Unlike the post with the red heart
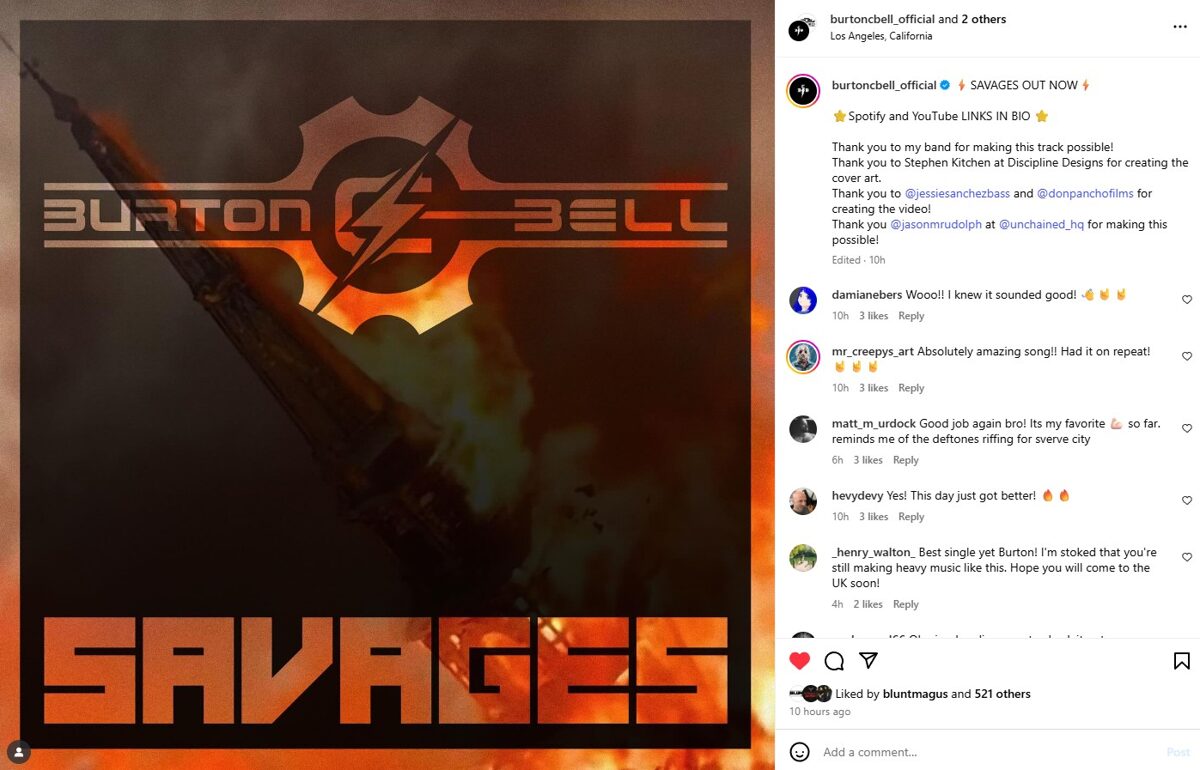 click(x=800, y=661)
